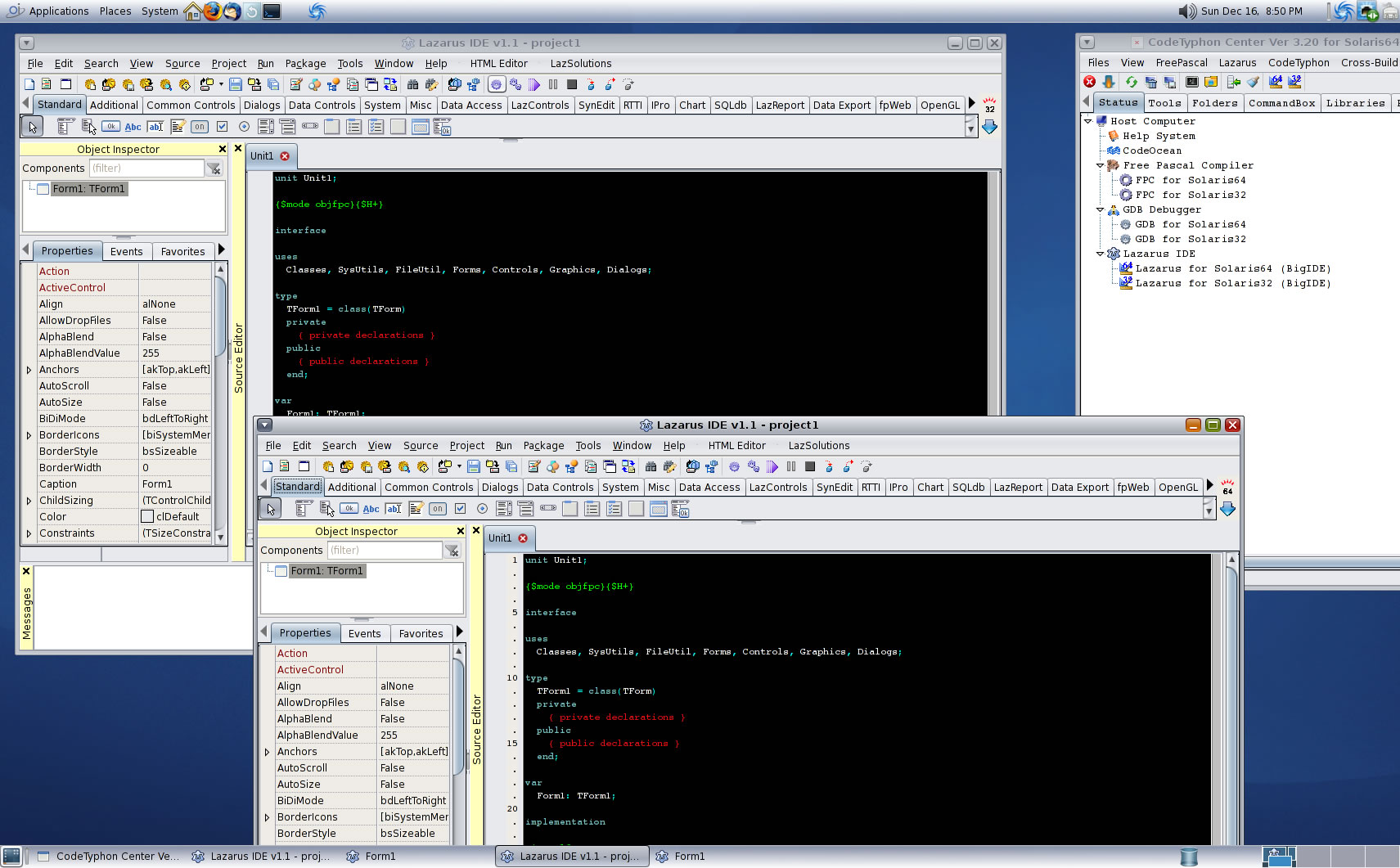The width and height of the screenshot is (1400, 868).
Task: Click Components filter field in front Object Inspector
Action: [385, 551]
